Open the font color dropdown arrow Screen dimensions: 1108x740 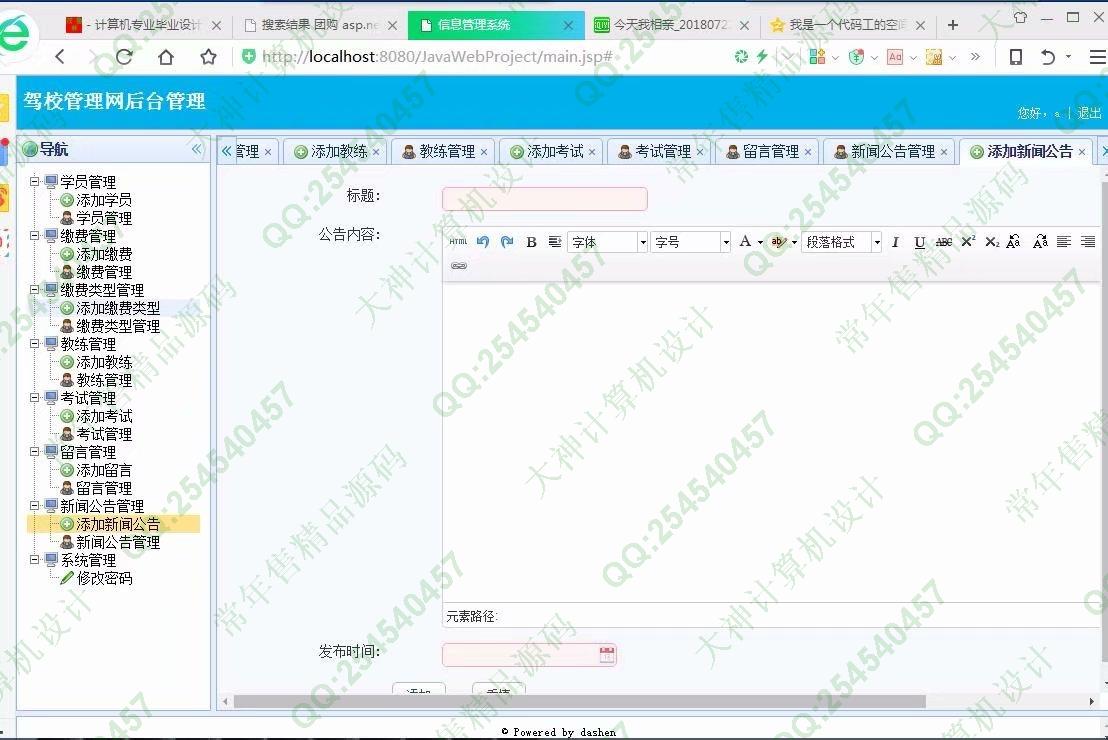pos(760,242)
